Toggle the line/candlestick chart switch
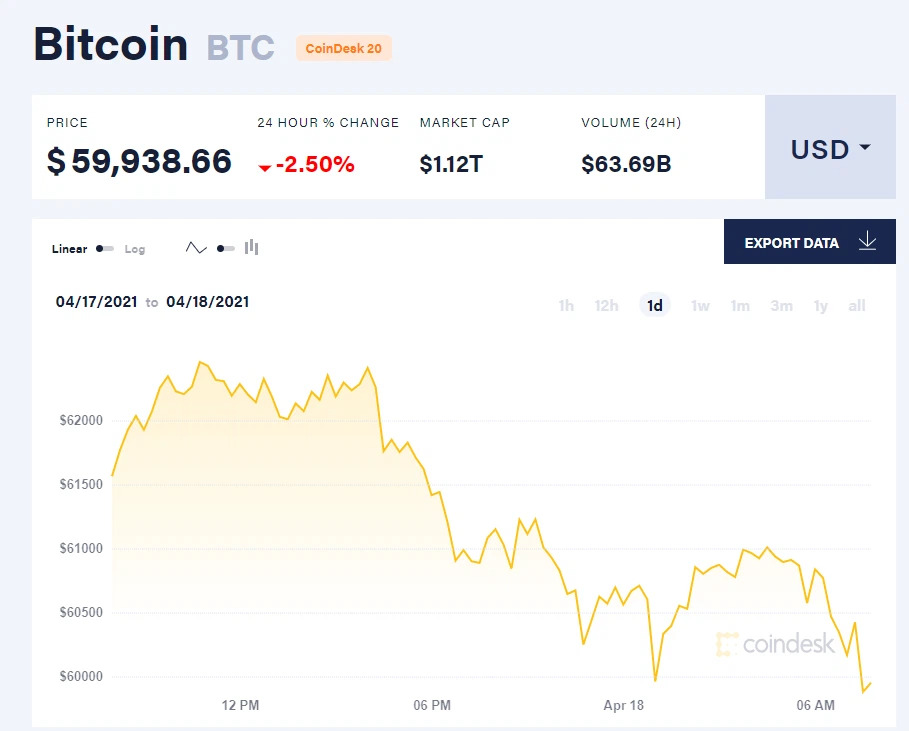 tap(225, 248)
